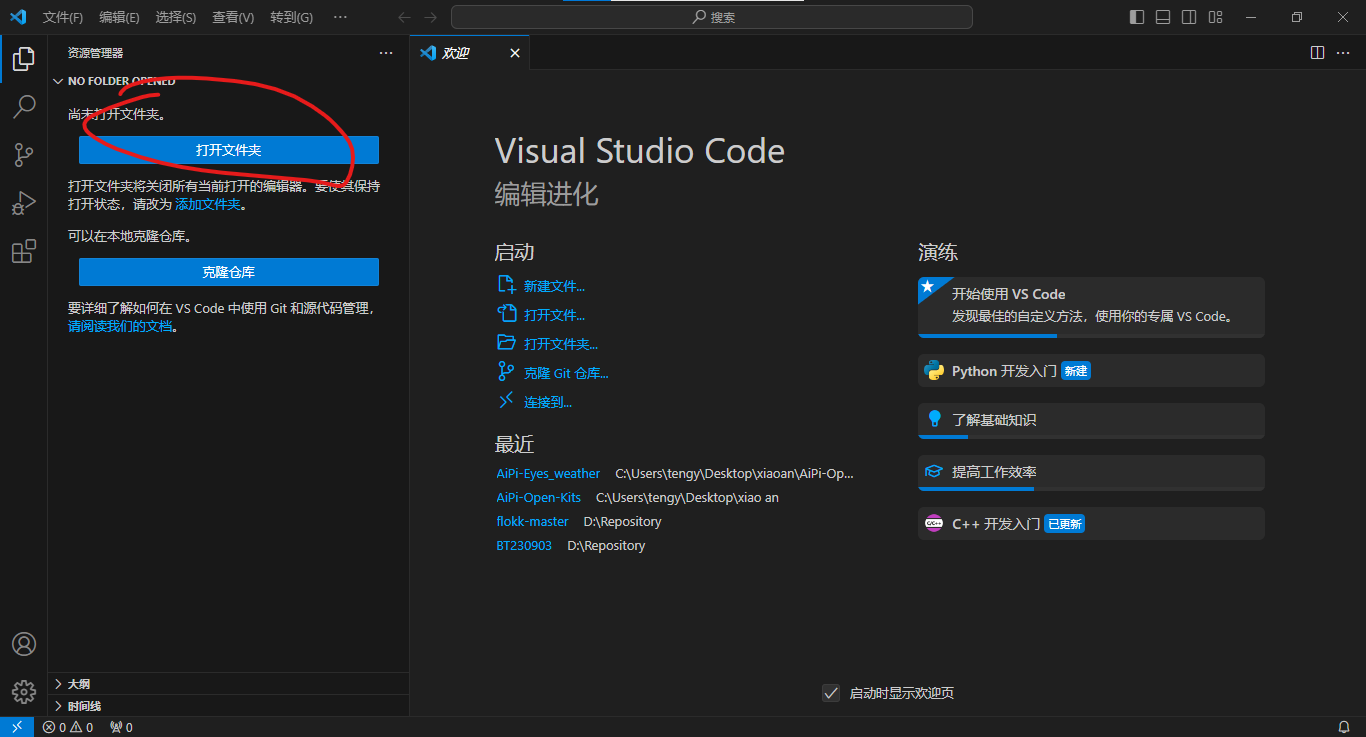This screenshot has width=1366, height=737.
Task: Open 提高工作效率 walkthrough card
Action: point(1091,472)
